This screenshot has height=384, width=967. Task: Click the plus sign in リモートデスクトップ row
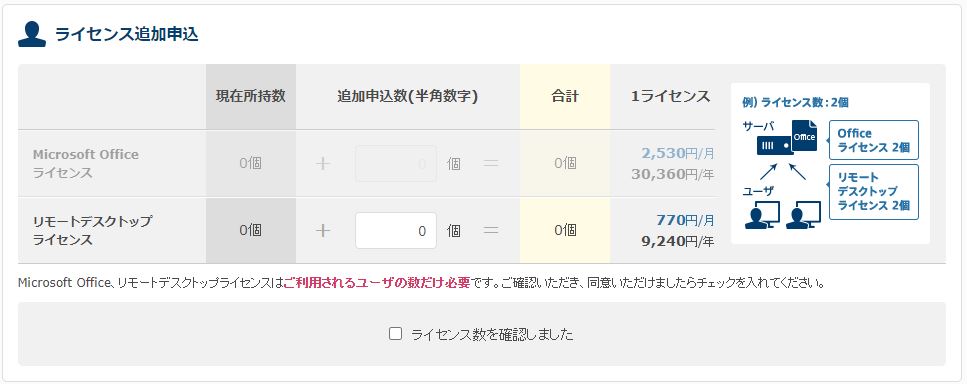(x=323, y=231)
